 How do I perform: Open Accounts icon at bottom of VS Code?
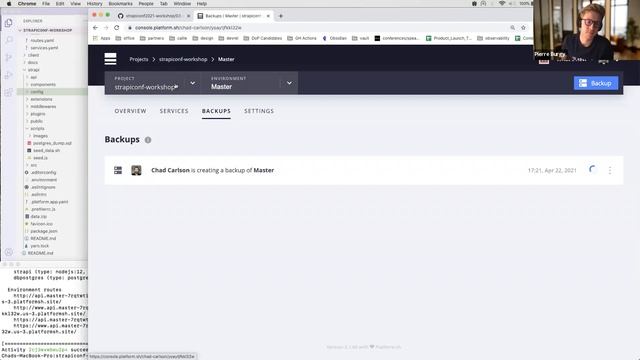click(x=9, y=252)
